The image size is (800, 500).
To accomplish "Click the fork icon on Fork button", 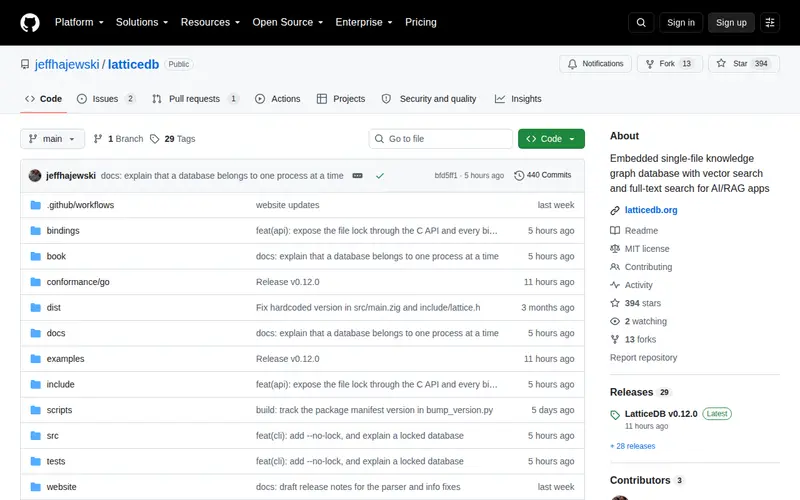I will 649,64.
